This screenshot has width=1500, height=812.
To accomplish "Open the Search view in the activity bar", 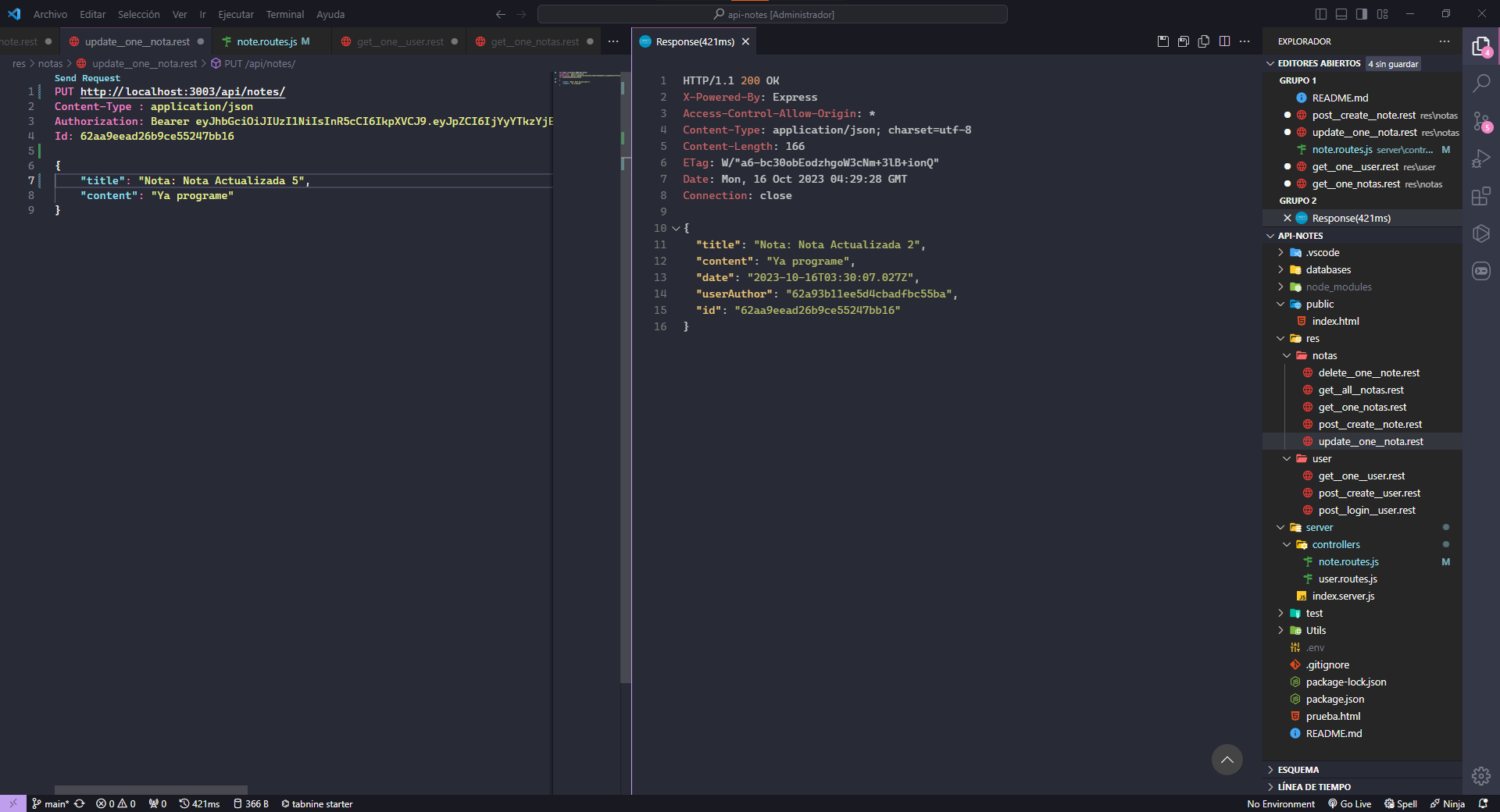I will (1481, 83).
